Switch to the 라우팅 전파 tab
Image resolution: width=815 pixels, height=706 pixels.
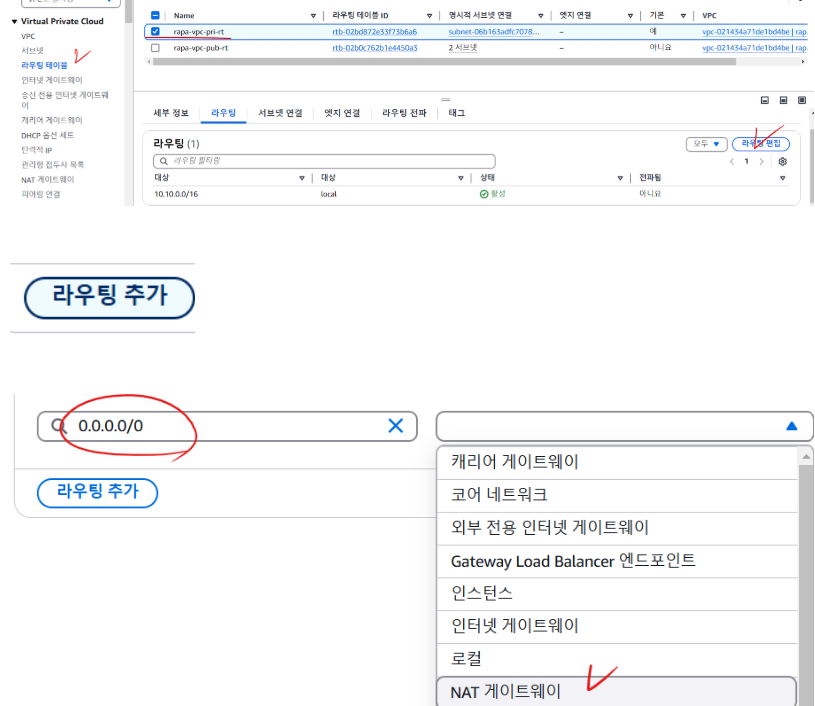click(404, 113)
